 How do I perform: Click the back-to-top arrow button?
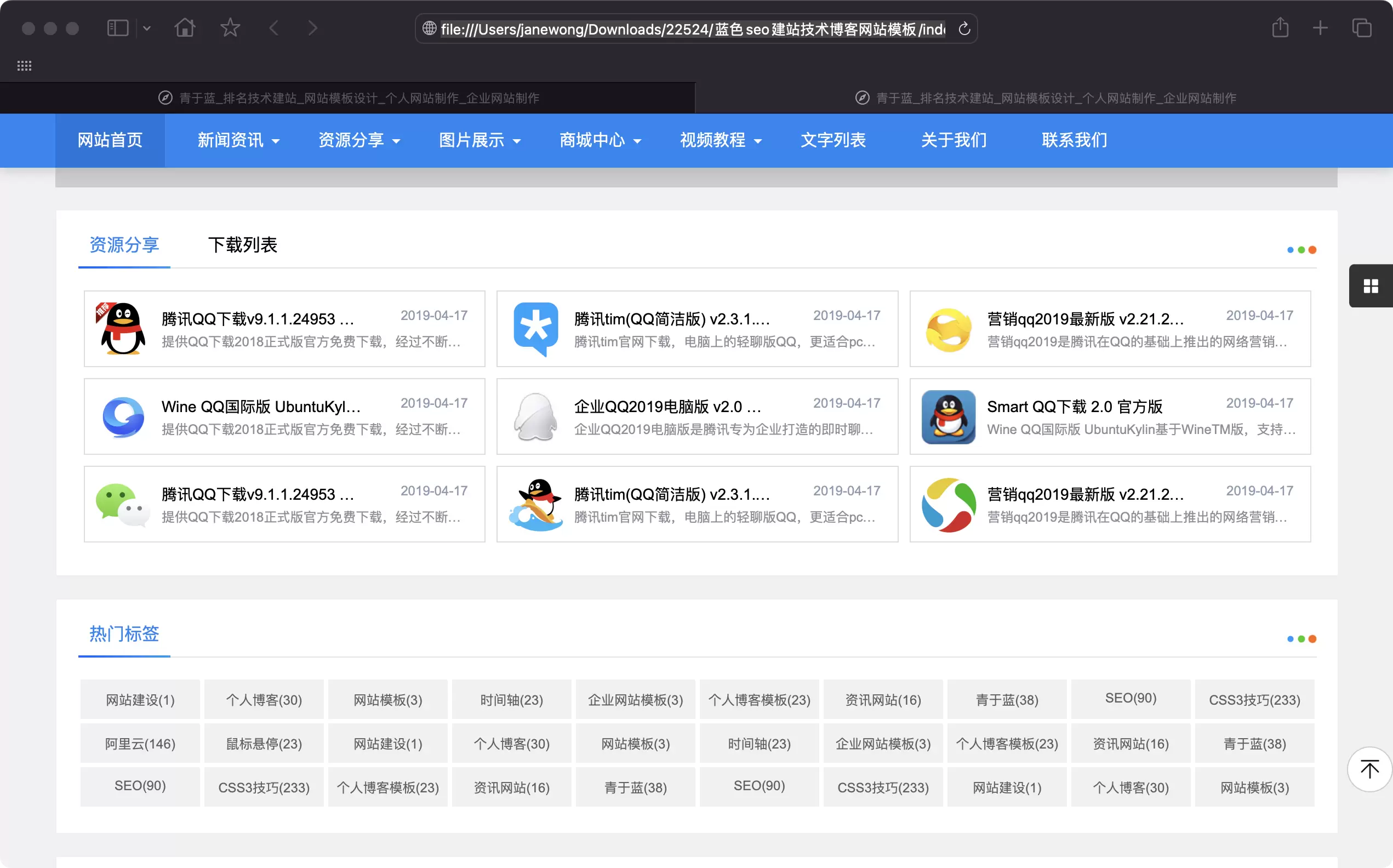1369,769
